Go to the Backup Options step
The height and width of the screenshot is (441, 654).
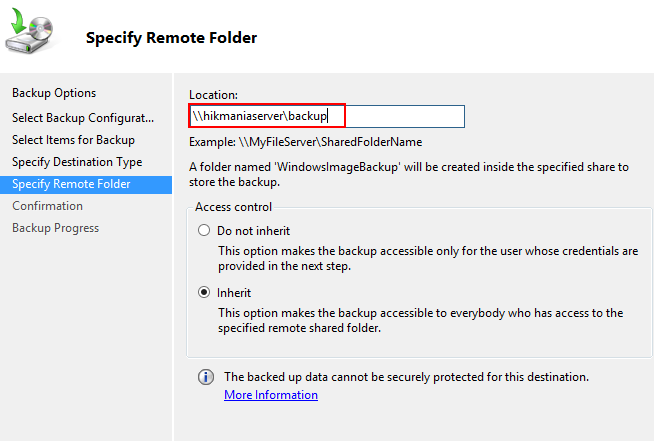coord(54,93)
